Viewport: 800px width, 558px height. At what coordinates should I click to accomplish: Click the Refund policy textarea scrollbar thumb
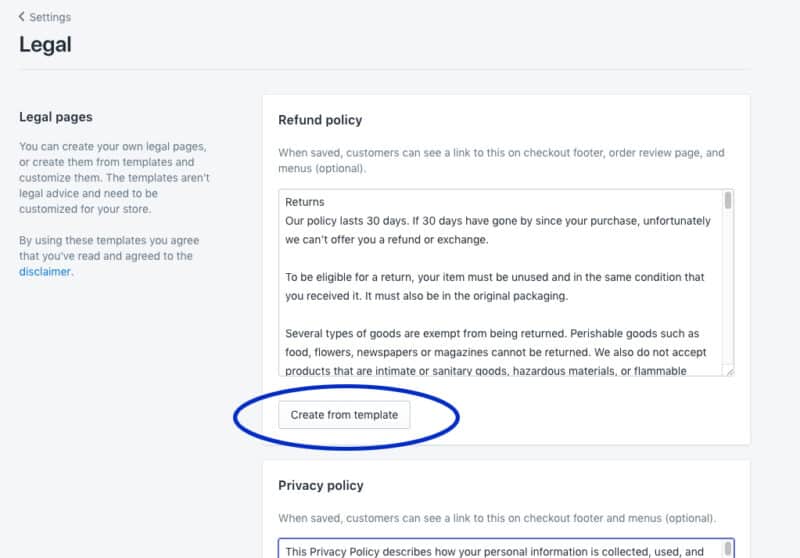coord(728,200)
